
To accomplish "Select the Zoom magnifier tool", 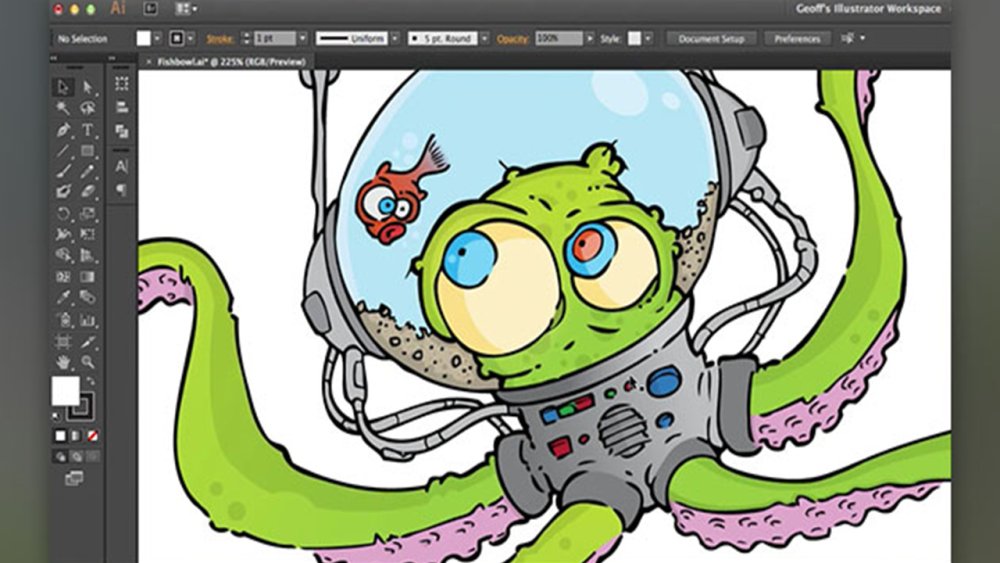I will tap(88, 363).
